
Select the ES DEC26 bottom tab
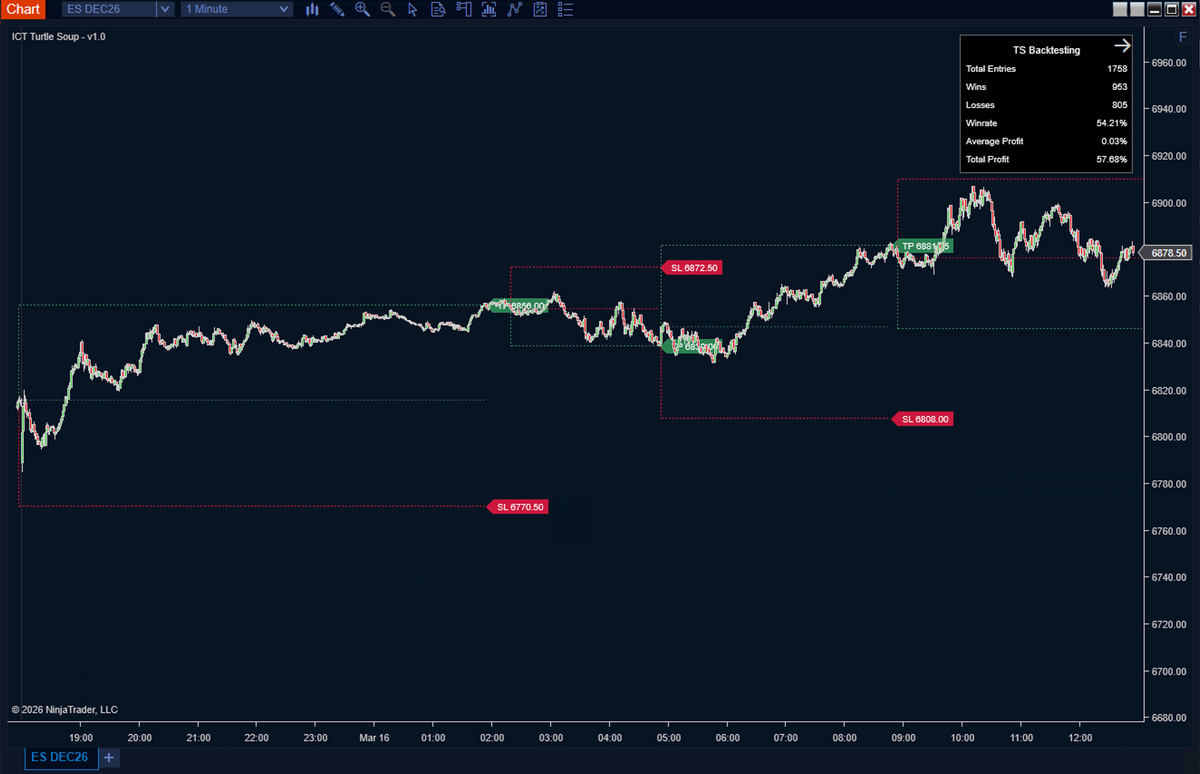coord(60,758)
